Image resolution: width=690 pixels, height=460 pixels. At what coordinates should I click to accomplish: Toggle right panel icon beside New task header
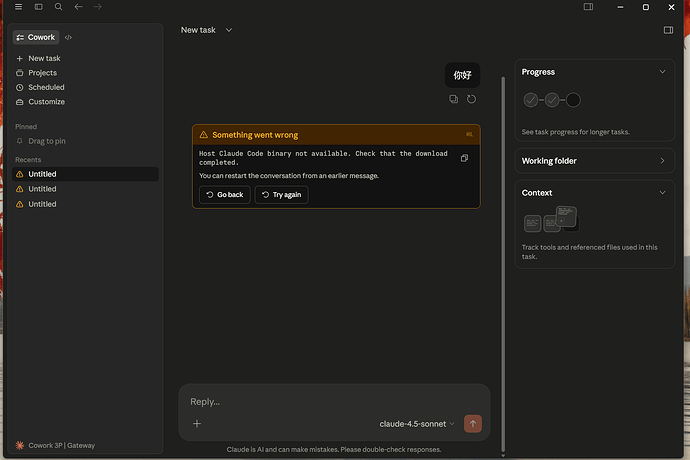[668, 30]
